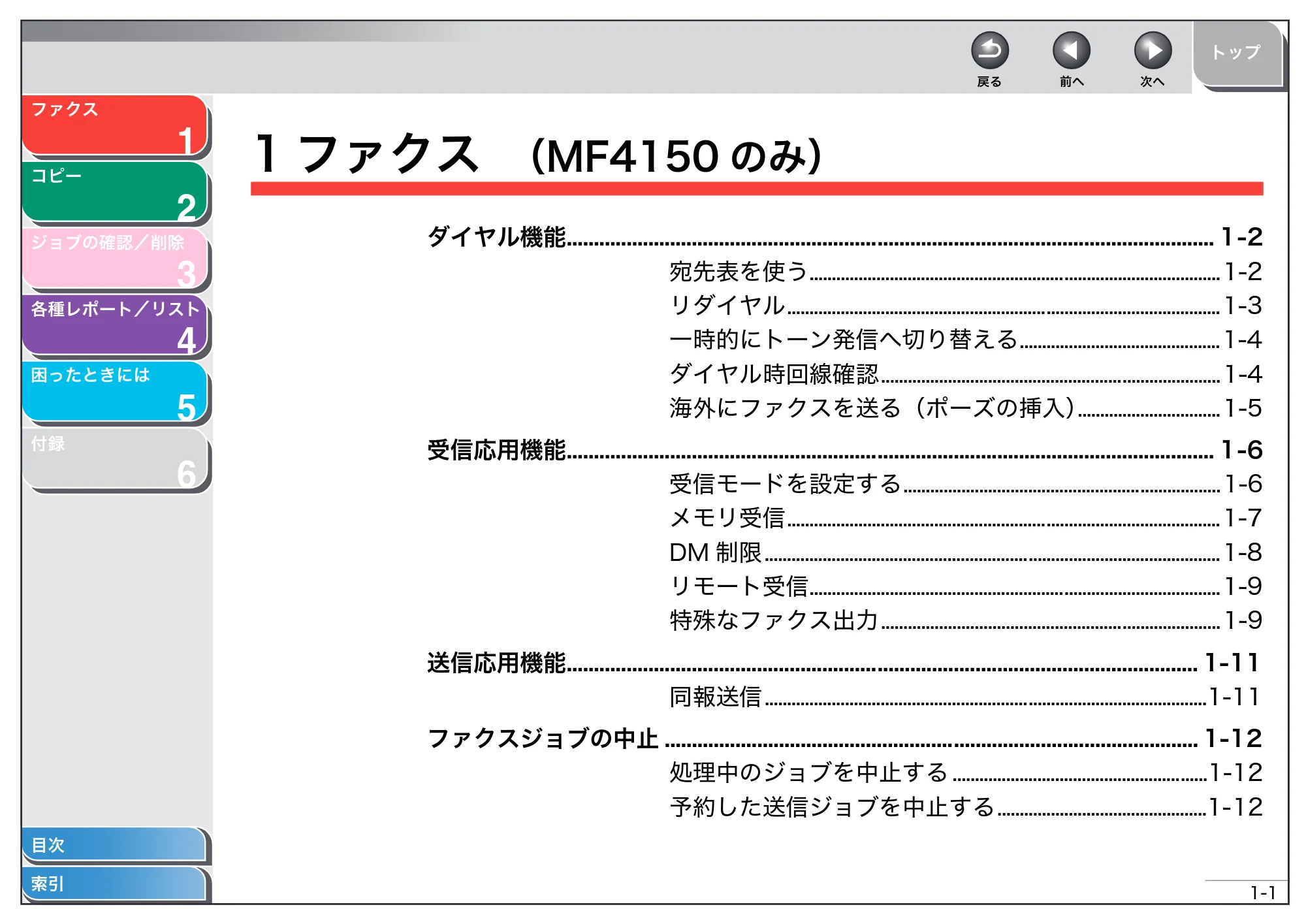Click the 戻る (back) round icon
This screenshot has height=924, width=1306.
pos(989,50)
